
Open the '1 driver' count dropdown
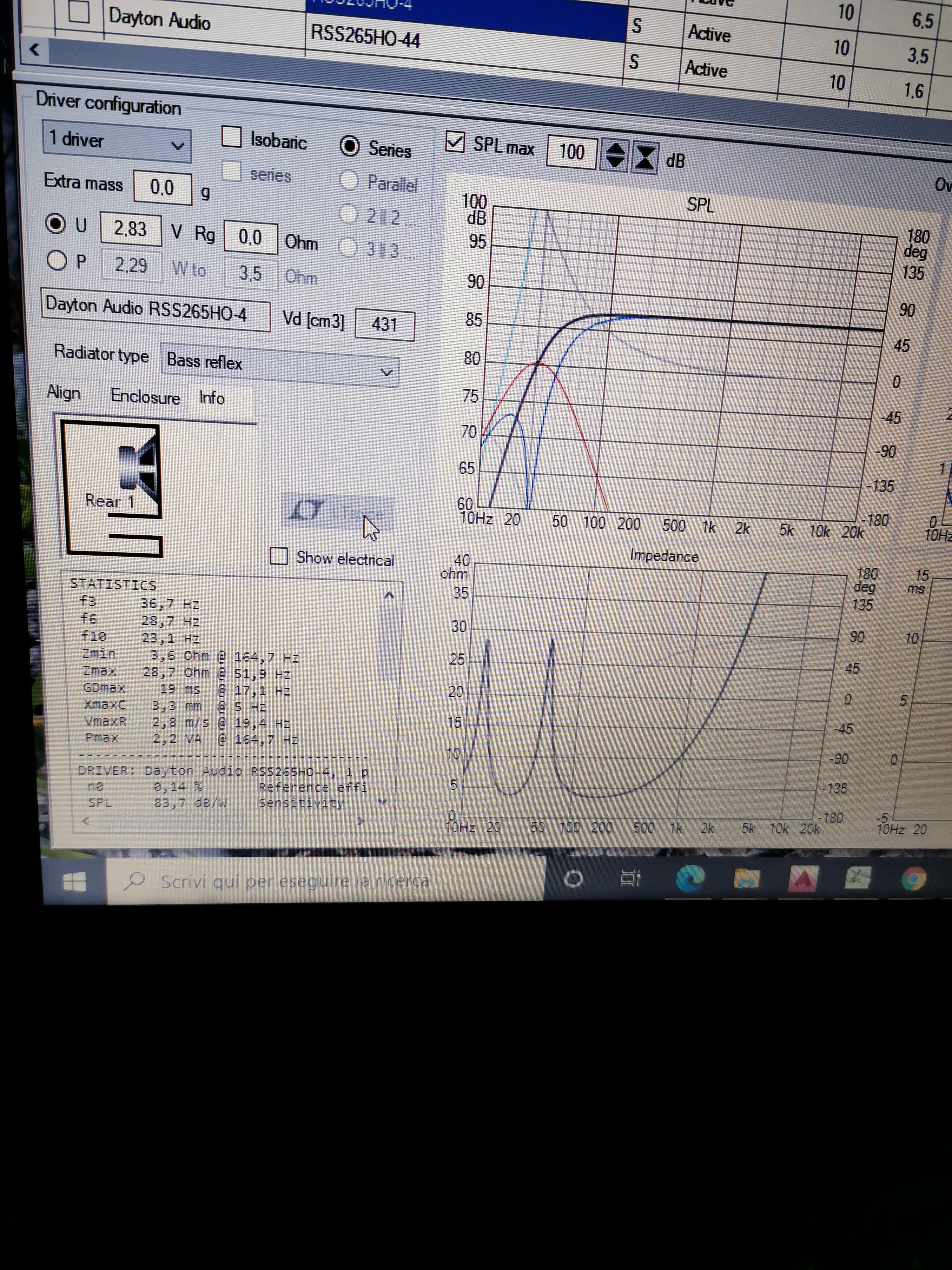pos(117,141)
